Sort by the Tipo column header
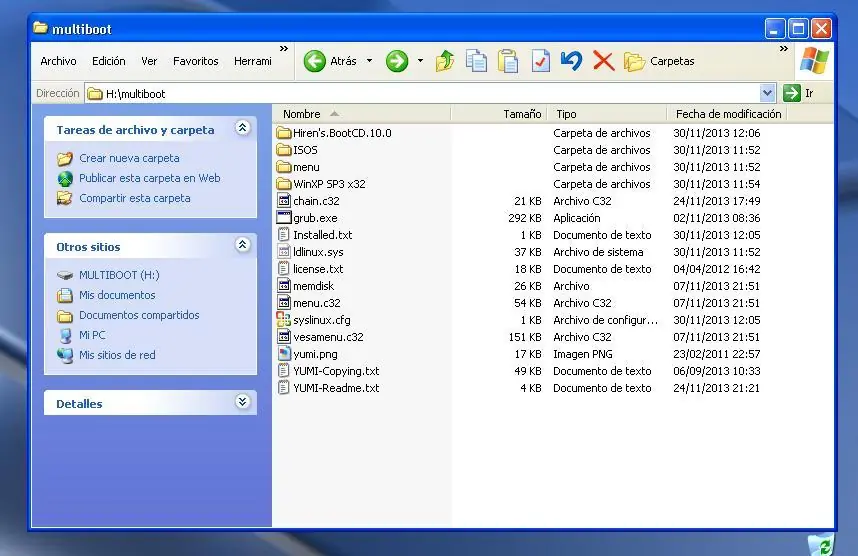Image resolution: width=858 pixels, height=556 pixels. tap(607, 114)
